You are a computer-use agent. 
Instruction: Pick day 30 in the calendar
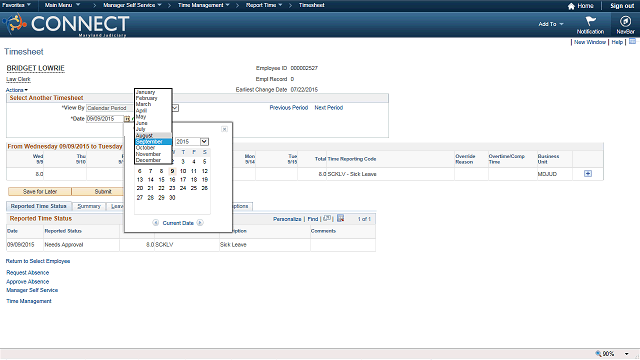pos(172,198)
